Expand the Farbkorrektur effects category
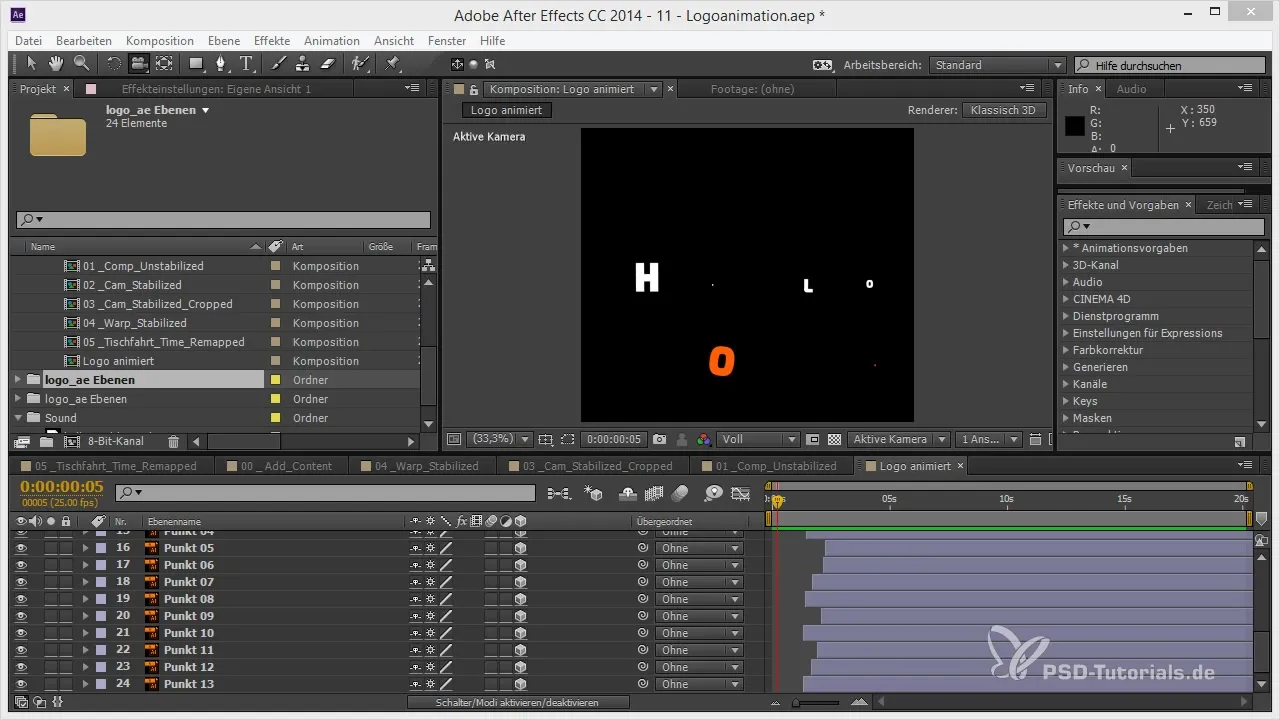This screenshot has width=1280, height=720. pos(1066,350)
